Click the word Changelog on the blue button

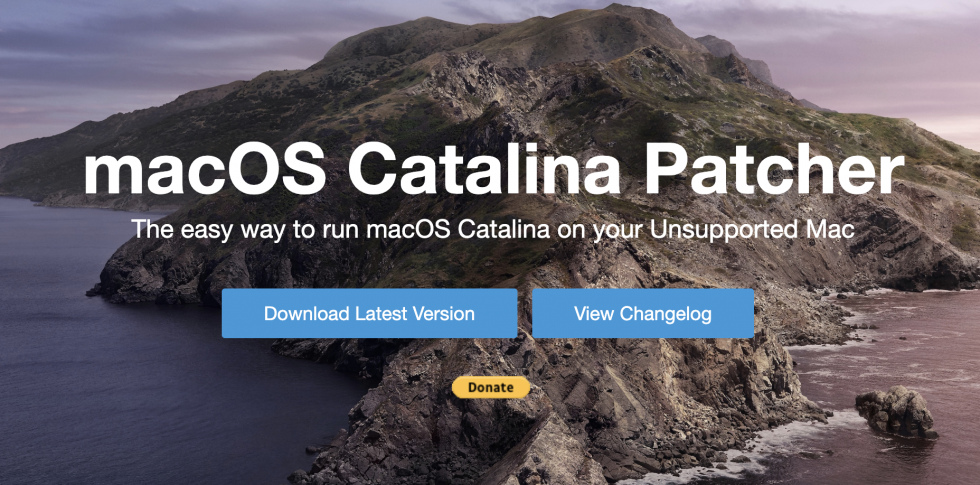(x=666, y=314)
